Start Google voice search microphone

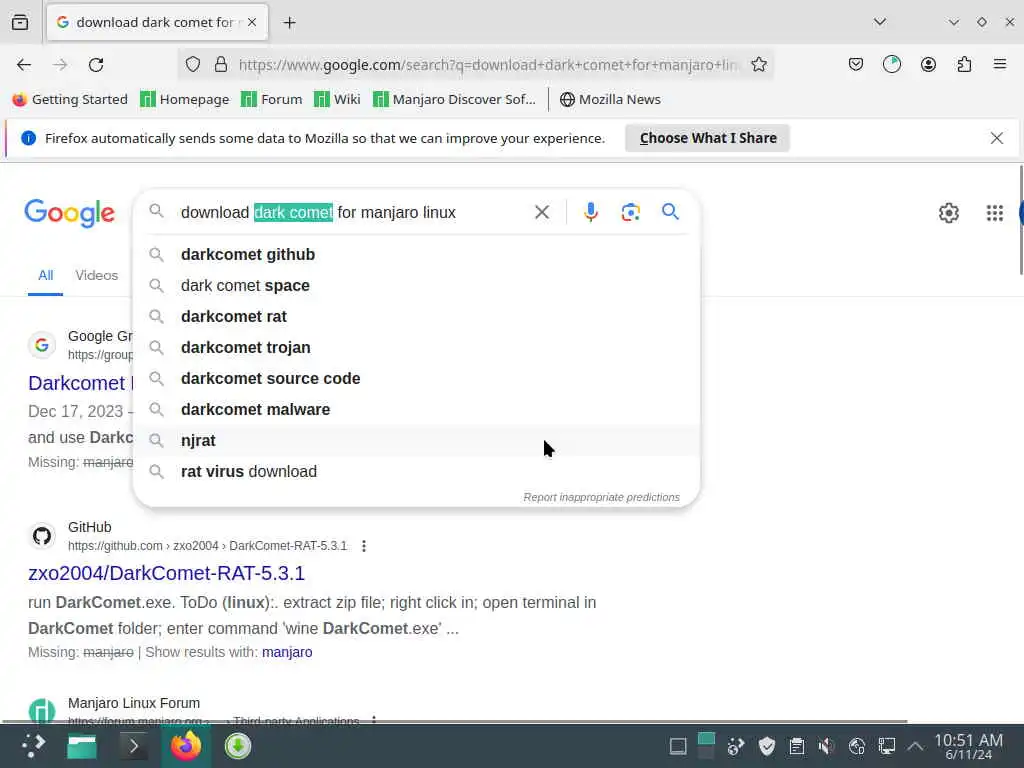590,212
